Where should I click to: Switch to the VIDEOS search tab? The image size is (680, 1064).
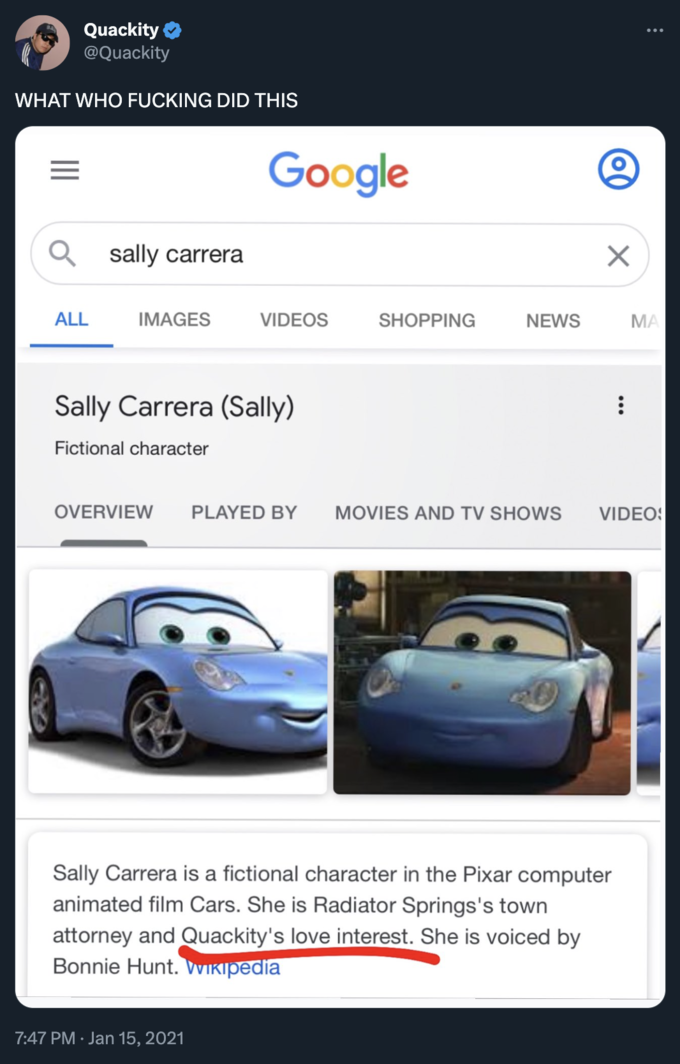tap(294, 320)
